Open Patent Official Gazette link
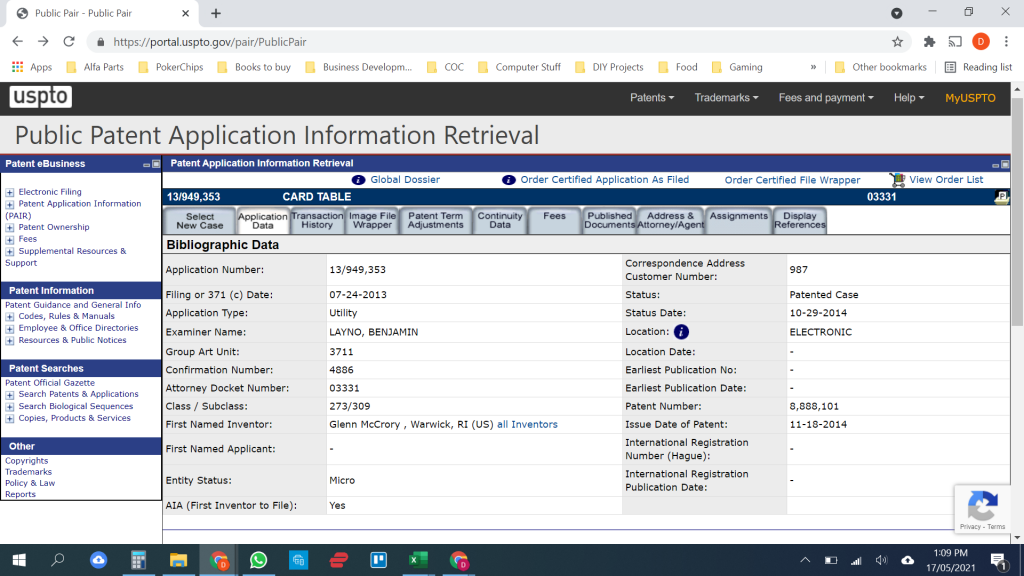Image resolution: width=1024 pixels, height=576 pixels. coord(50,383)
